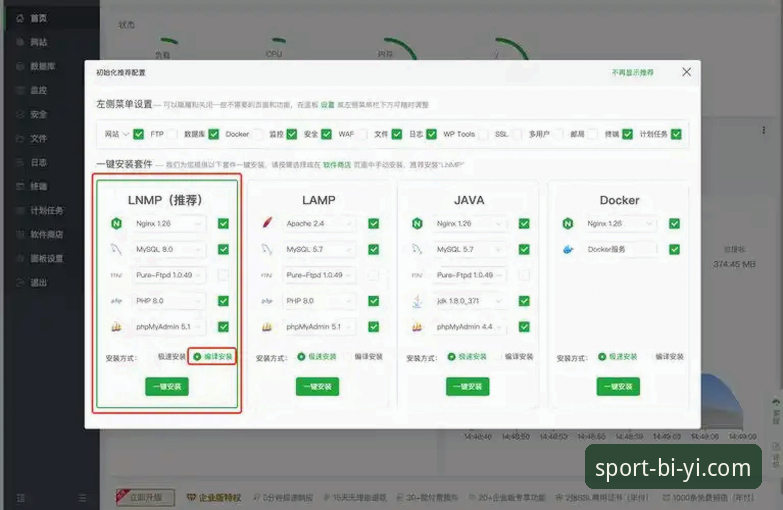783x510 pixels.
Task: Uncheck Apache 2.4 checkbox in LAMP card
Action: click(374, 223)
